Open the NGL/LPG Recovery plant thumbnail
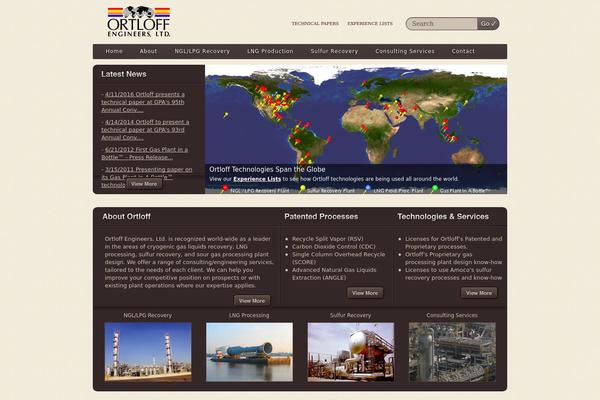Viewport: 600px width, 400px height. pyautogui.click(x=148, y=352)
